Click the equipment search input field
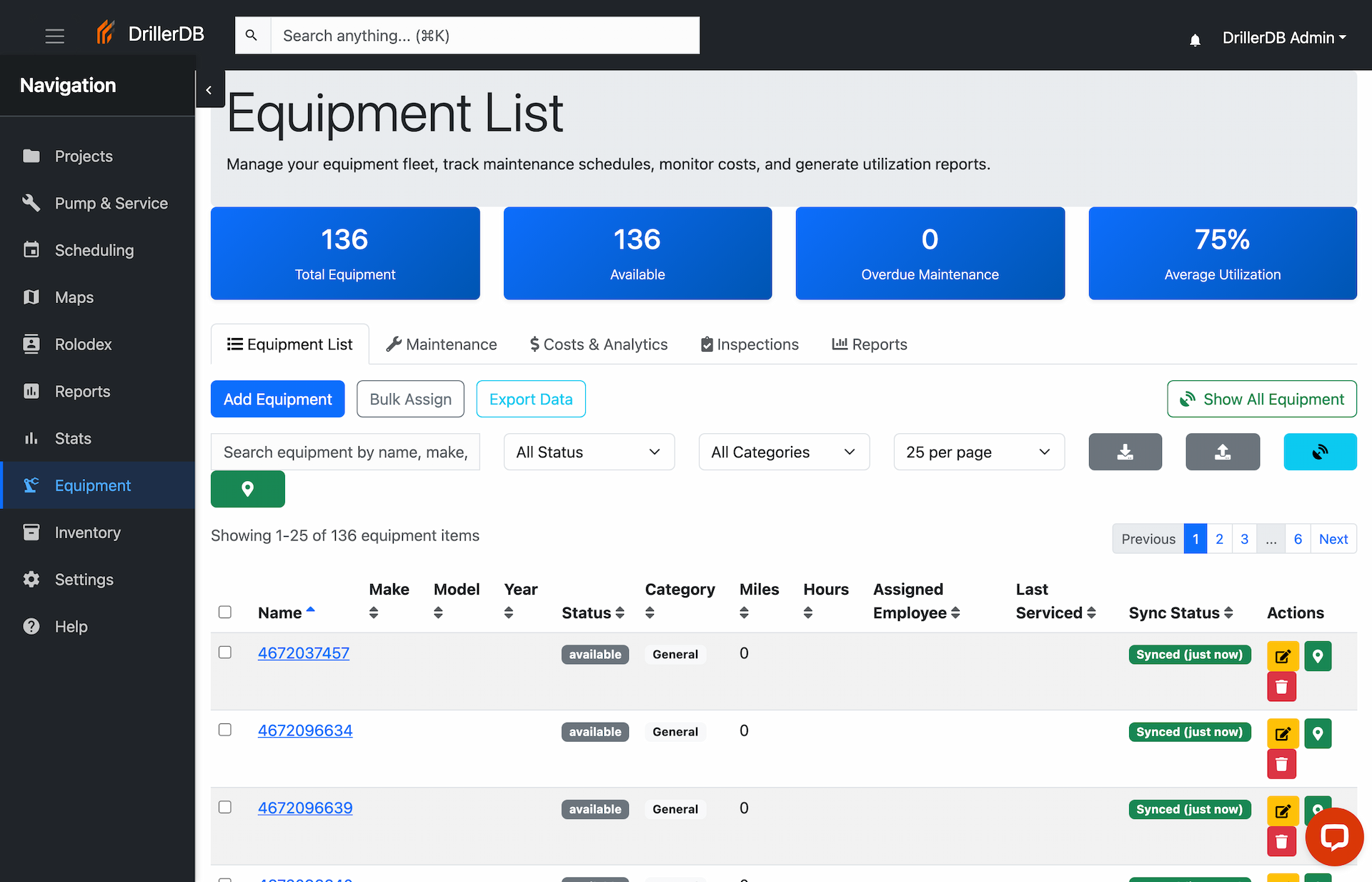Image resolution: width=1372 pixels, height=882 pixels. 345,452
